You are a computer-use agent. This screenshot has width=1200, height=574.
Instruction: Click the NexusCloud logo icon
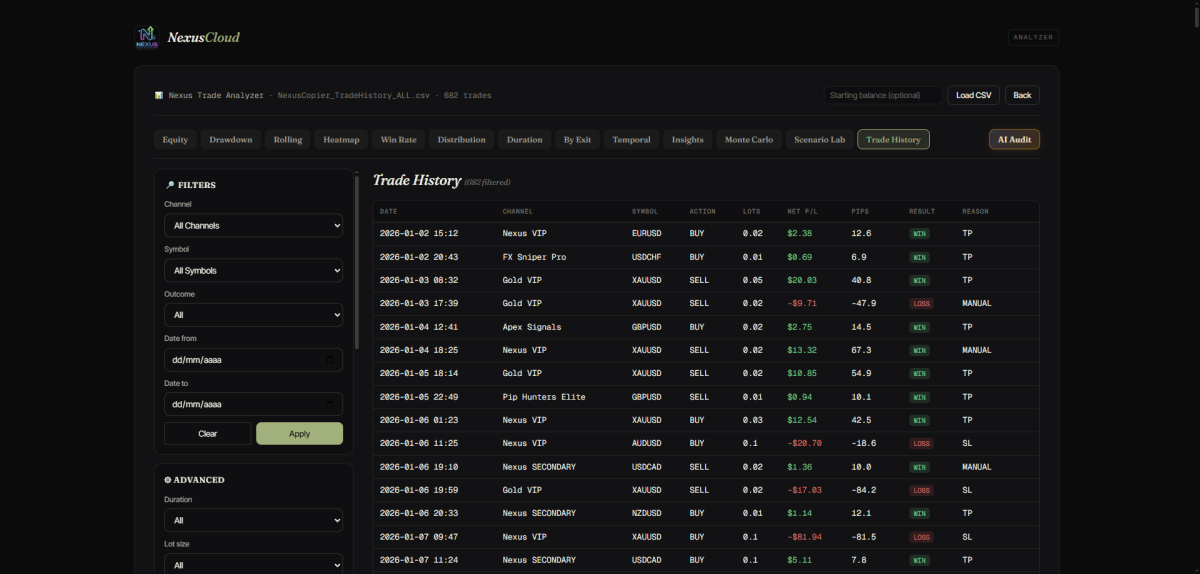[x=147, y=37]
